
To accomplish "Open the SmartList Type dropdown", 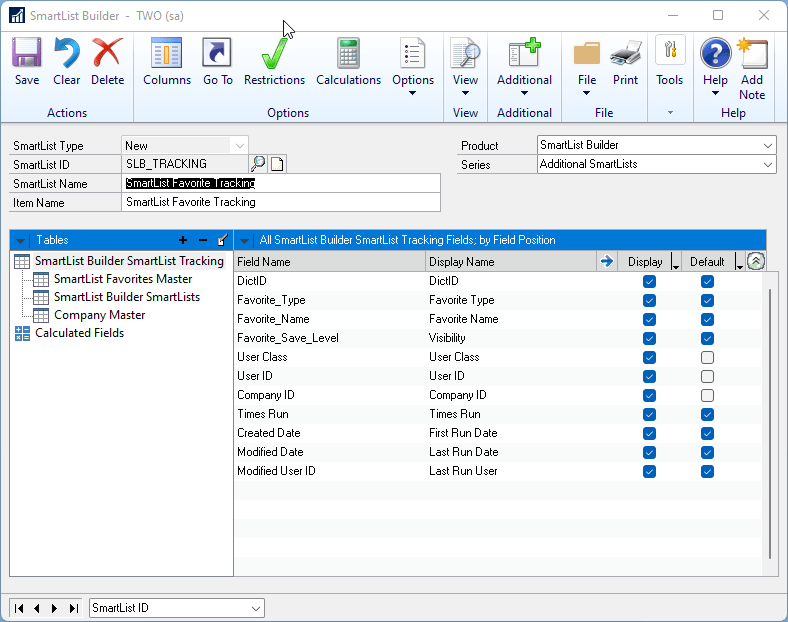I will point(239,146).
